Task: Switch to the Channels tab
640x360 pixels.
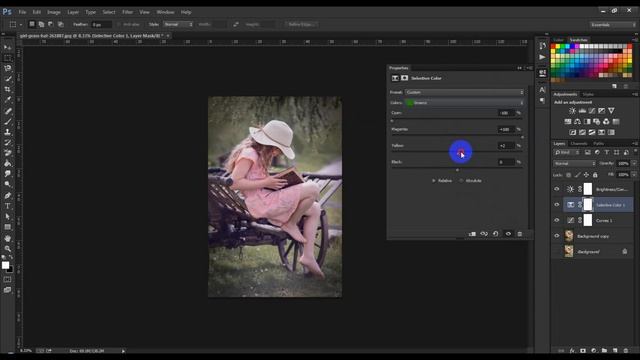Action: pos(579,144)
